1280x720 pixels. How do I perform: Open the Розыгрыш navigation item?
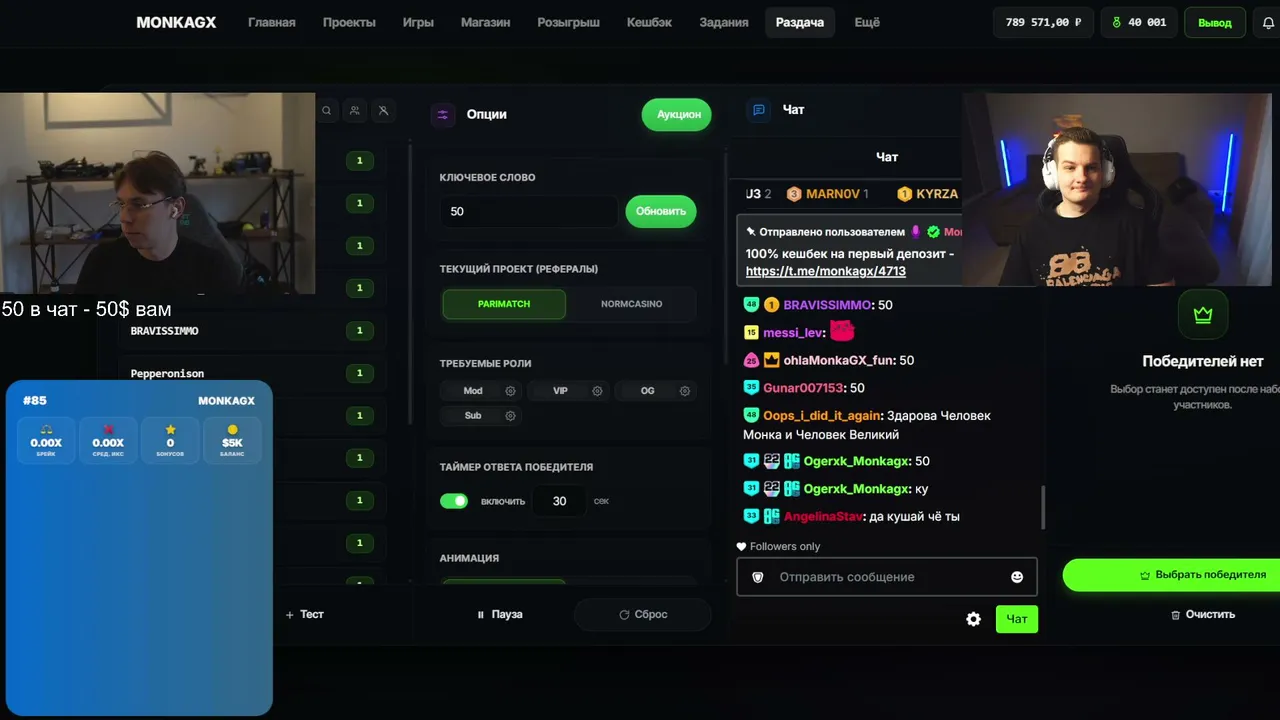pyautogui.click(x=568, y=22)
